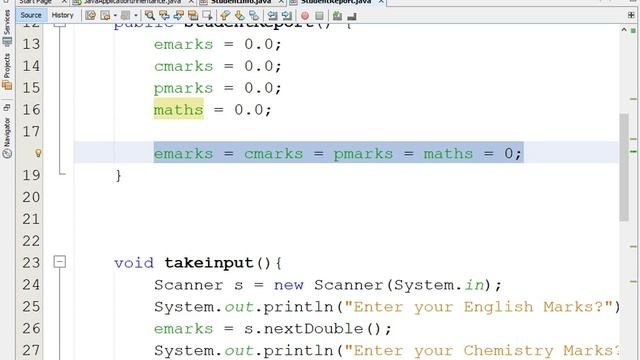
Task: Toggle Rectangular Selection mode
Action: [207, 16]
